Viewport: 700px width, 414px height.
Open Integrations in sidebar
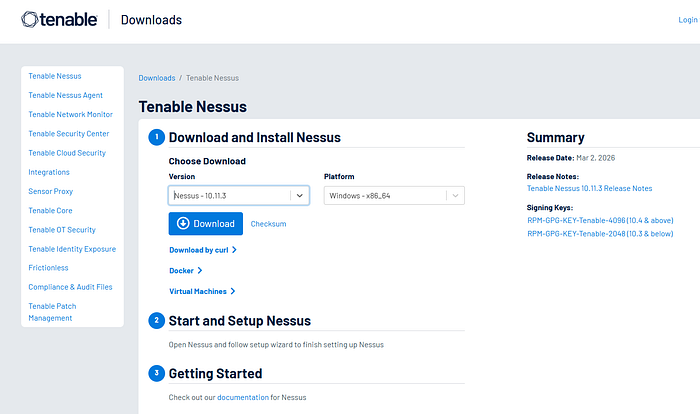[x=49, y=172]
